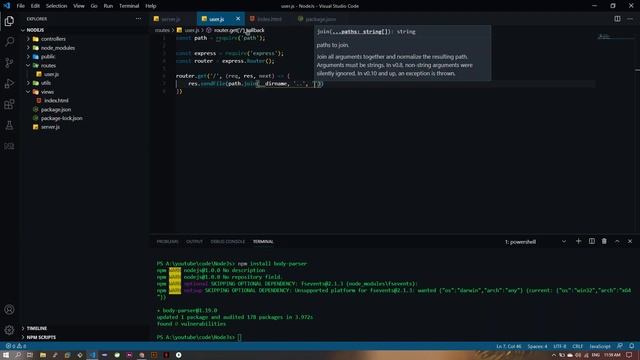Open the Go menu
This screenshot has width=640, height=360.
pos(94,6)
